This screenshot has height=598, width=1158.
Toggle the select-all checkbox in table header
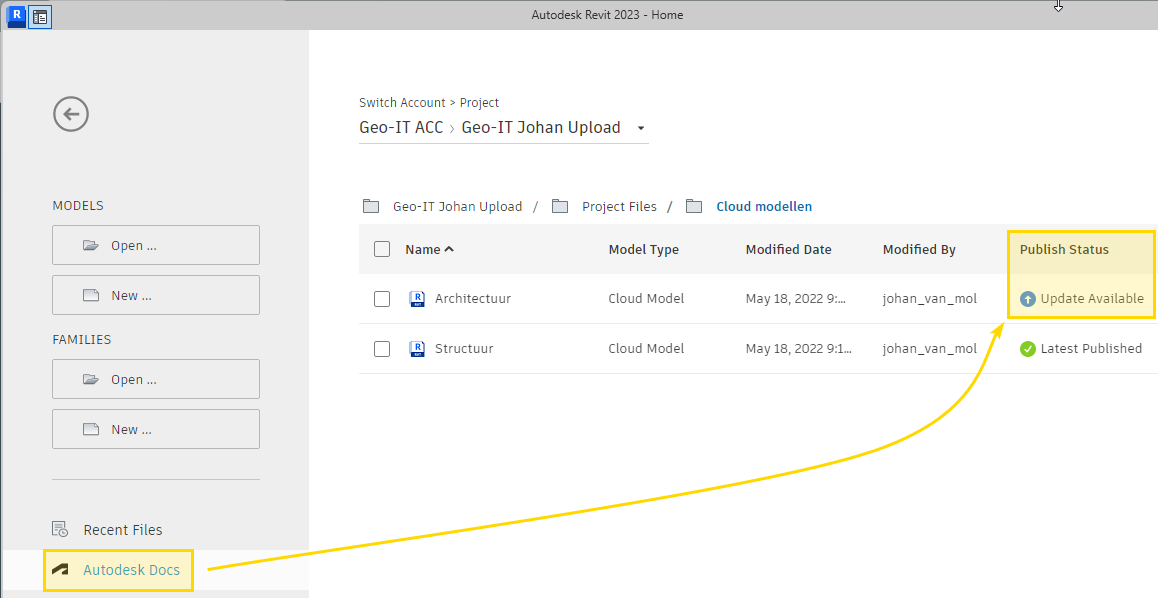click(x=382, y=249)
